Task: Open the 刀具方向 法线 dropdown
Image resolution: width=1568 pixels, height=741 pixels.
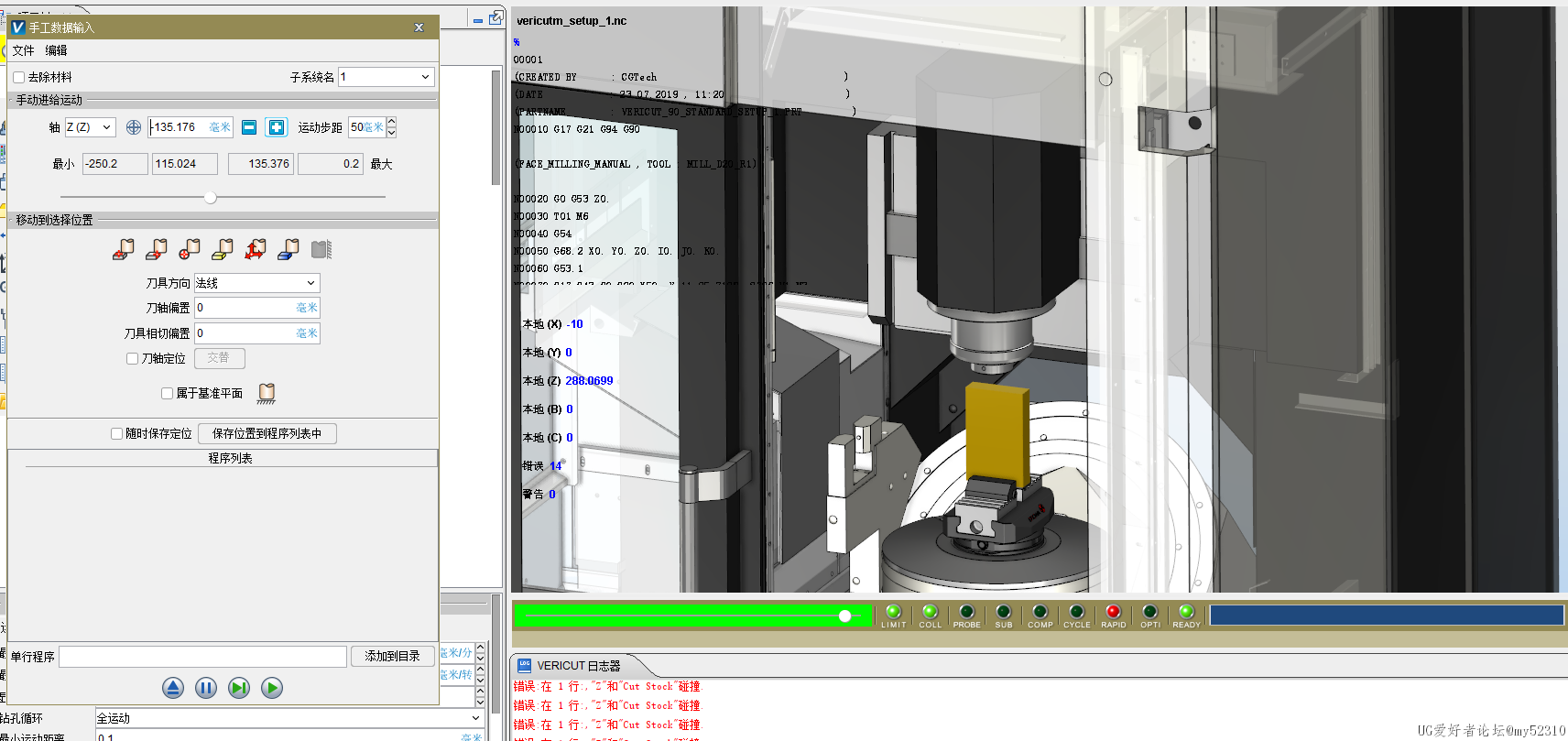Action: pyautogui.click(x=256, y=283)
